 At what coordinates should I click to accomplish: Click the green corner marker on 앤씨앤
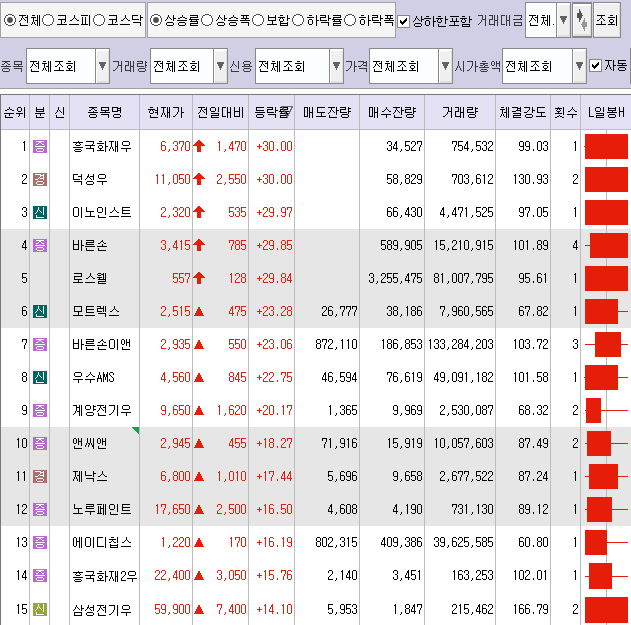pos(136,431)
